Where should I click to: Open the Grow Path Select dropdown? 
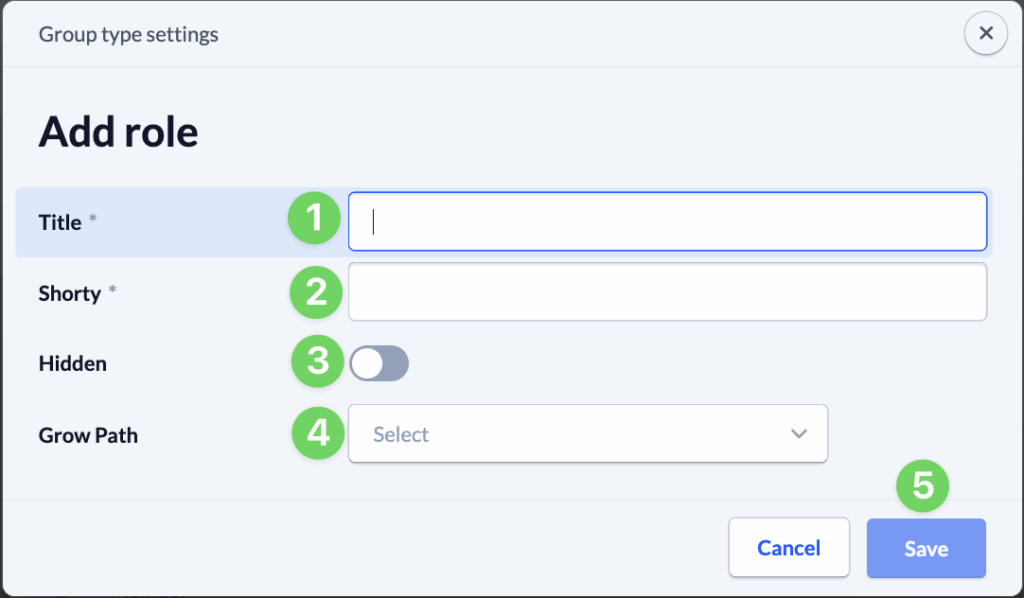[x=587, y=434]
